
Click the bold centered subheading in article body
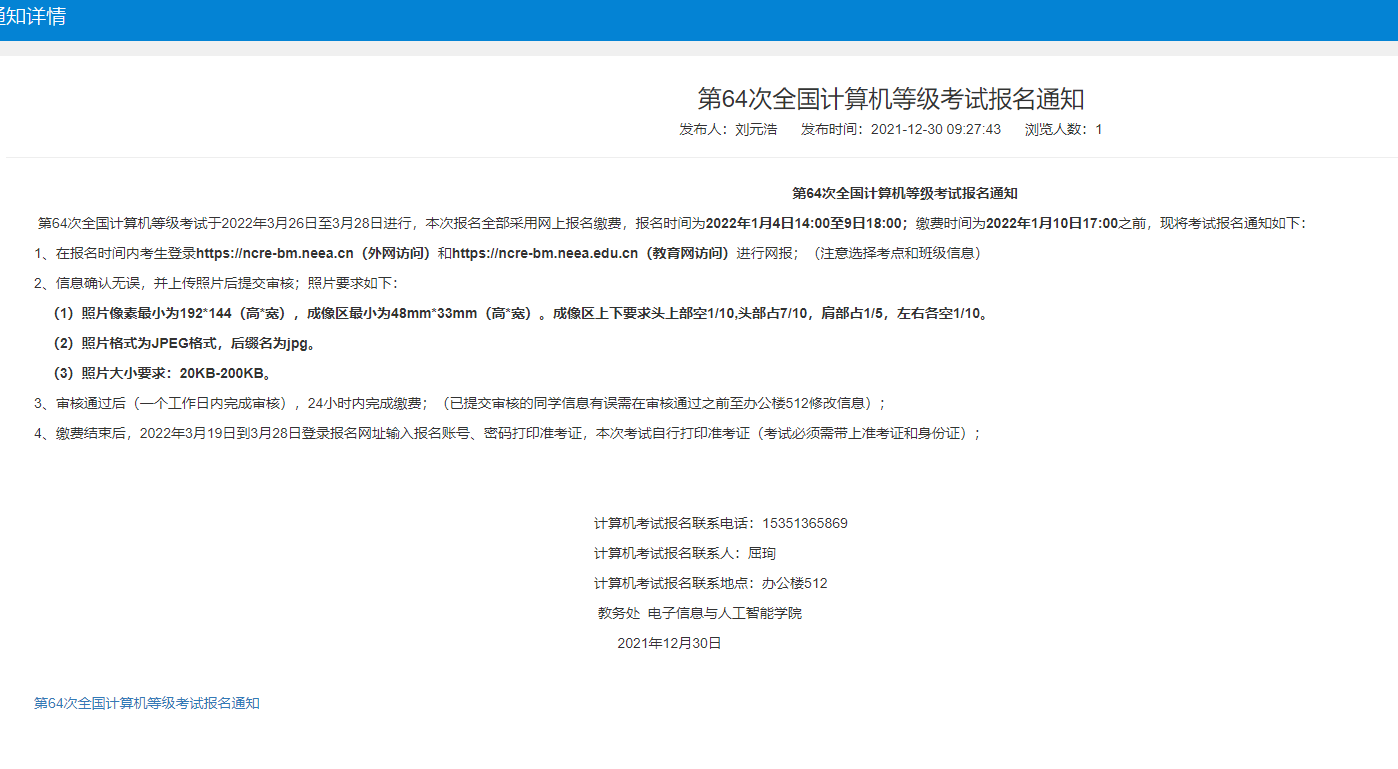(904, 193)
